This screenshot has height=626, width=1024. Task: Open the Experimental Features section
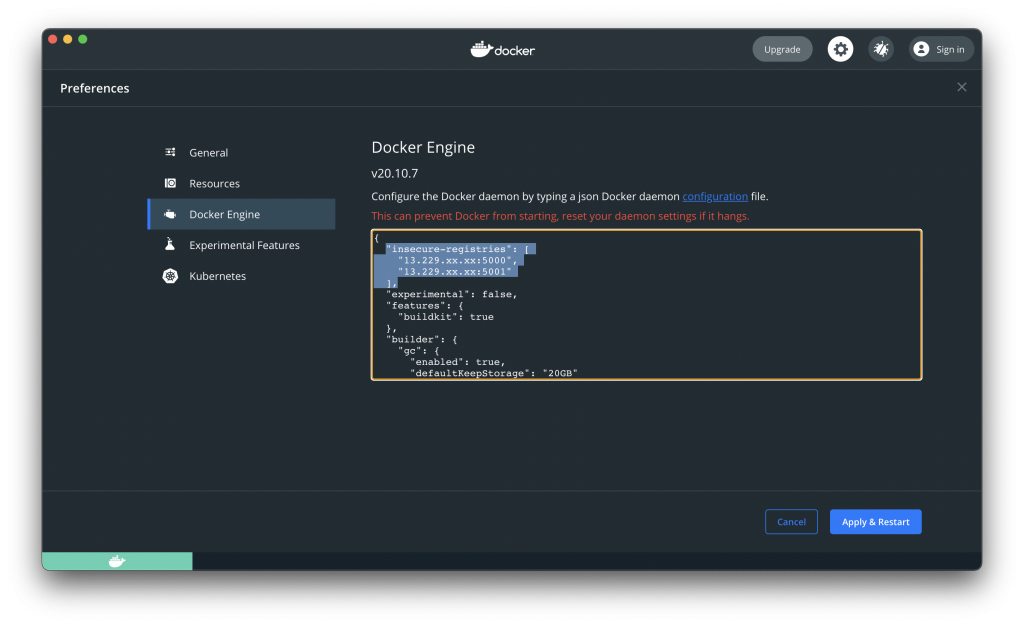tap(243, 245)
